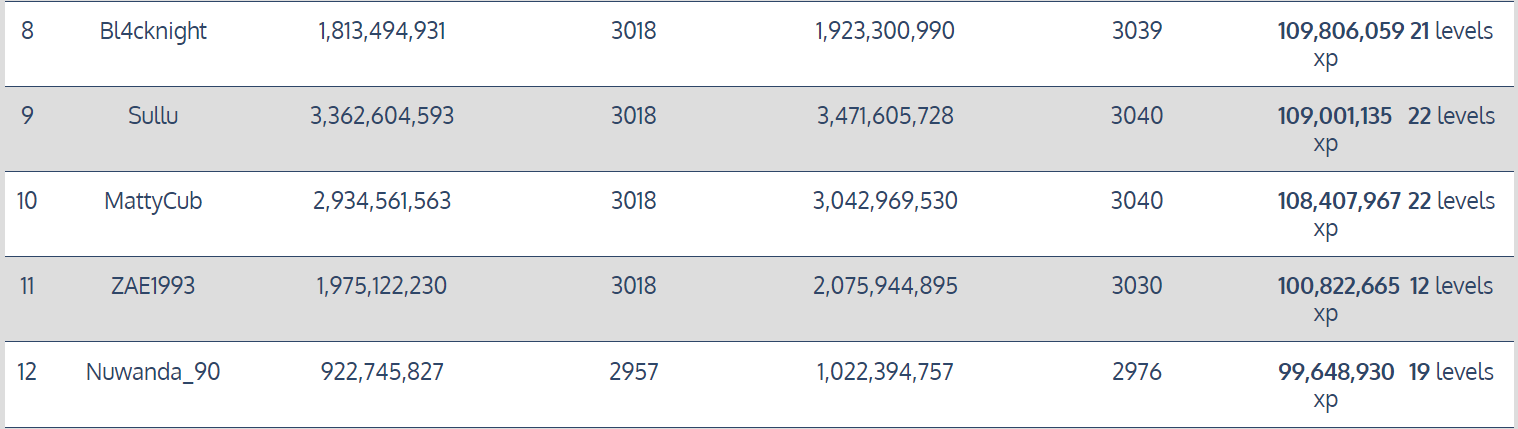
Task: Select the Nuwanda_90 player name
Action: click(153, 372)
